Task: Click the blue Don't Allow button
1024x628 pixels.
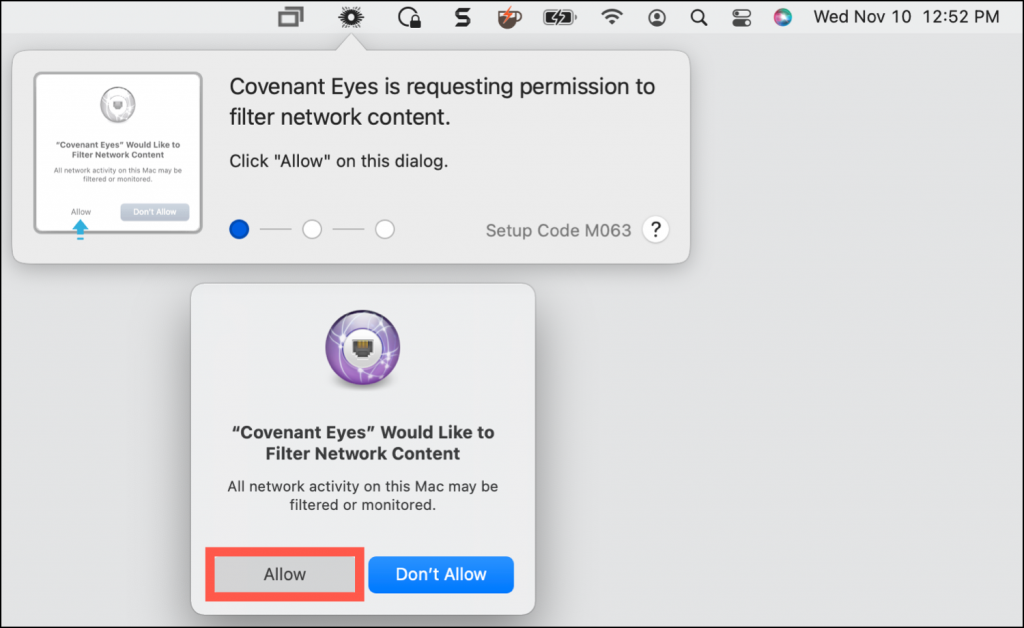Action: click(x=441, y=574)
